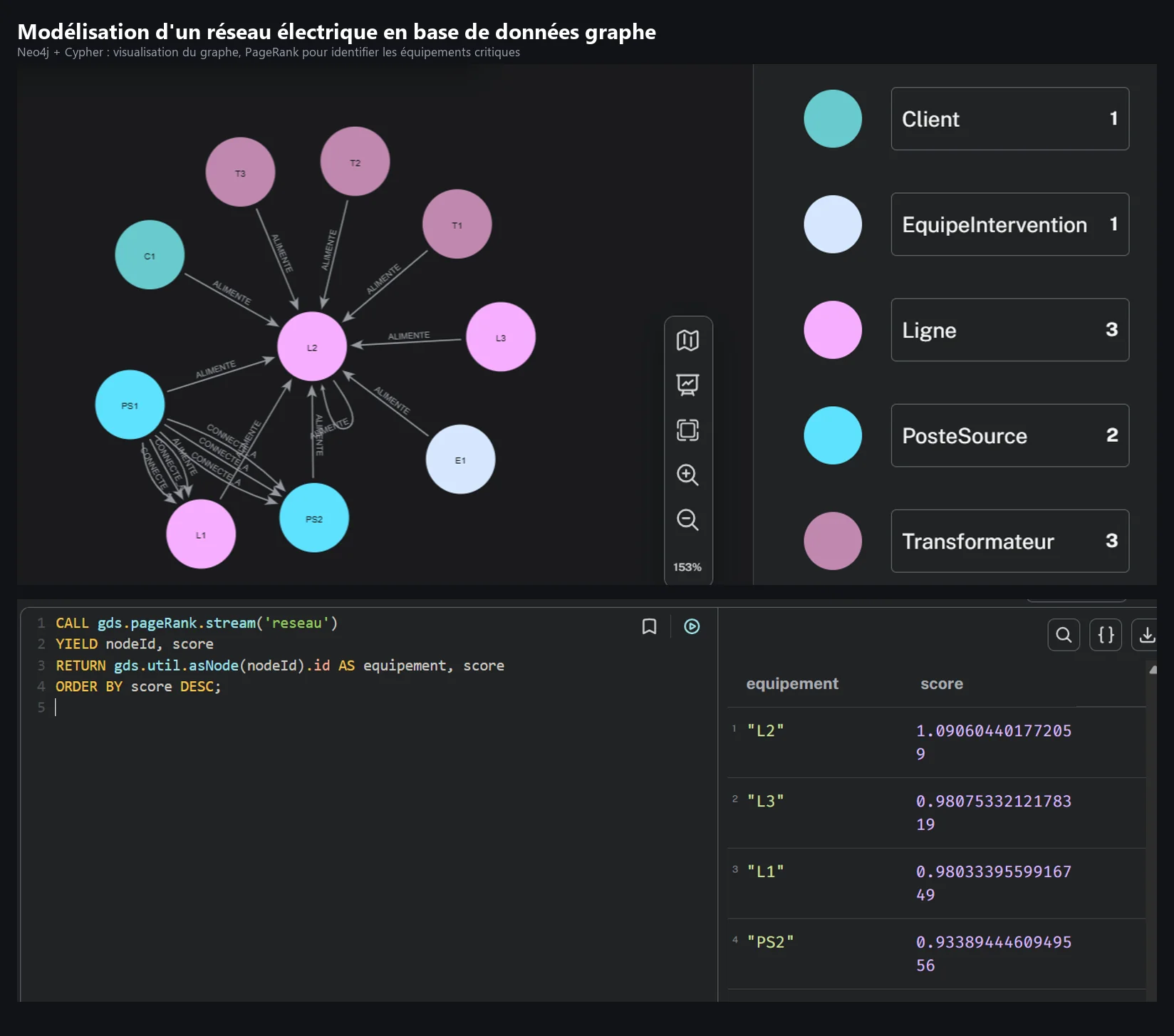Select node L2 in the graph
Viewport: 1174px width, 1036px height.
312,347
